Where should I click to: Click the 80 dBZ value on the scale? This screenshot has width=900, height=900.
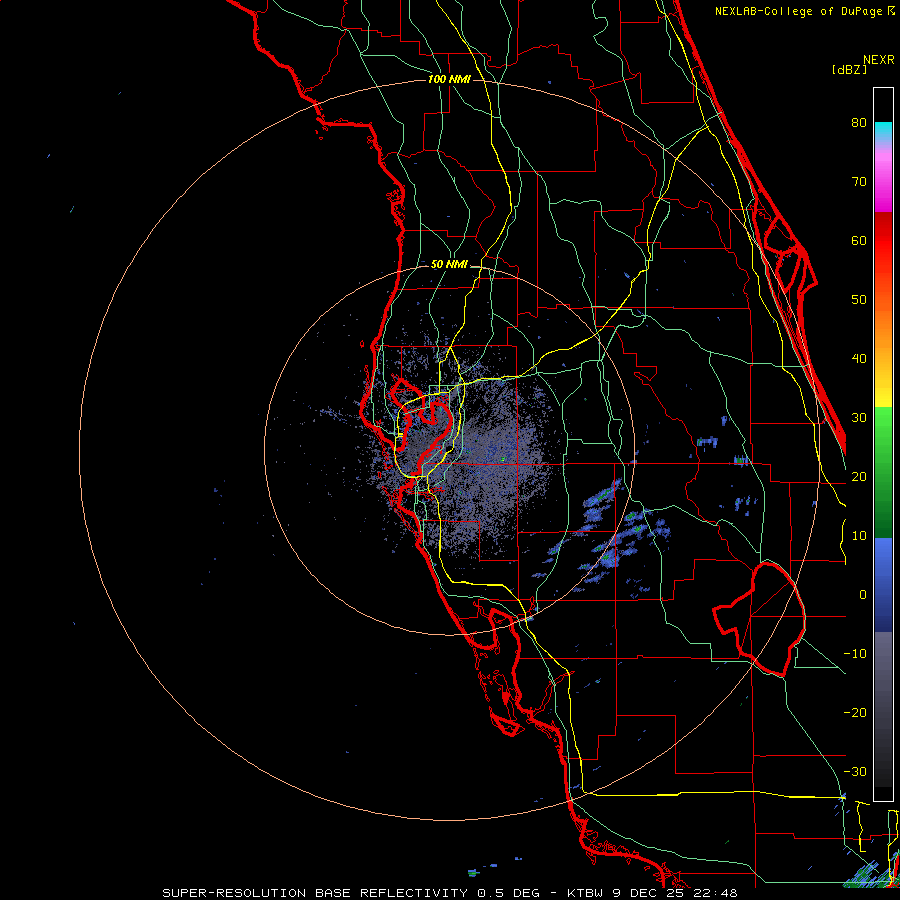click(859, 122)
